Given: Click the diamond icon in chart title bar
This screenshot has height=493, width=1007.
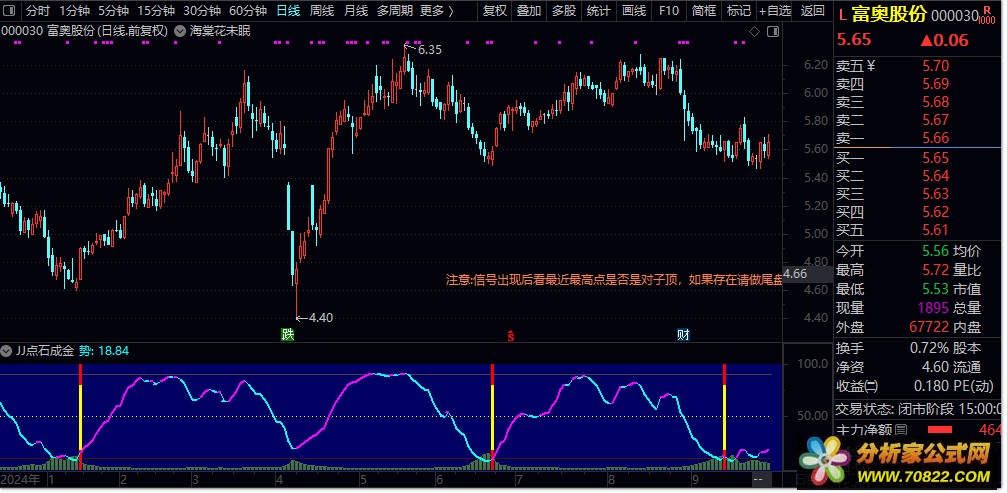Looking at the screenshot, I should tap(754, 32).
